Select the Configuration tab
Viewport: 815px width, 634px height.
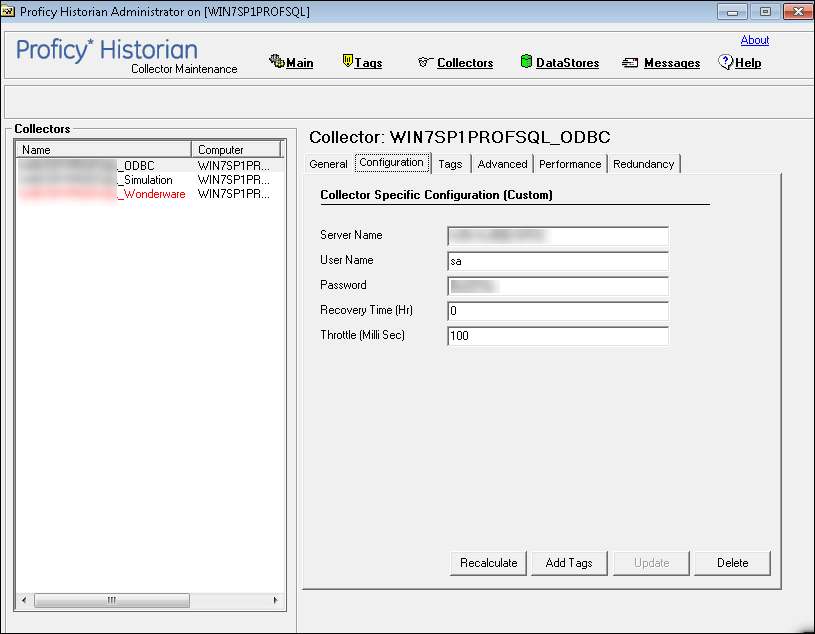(391, 163)
